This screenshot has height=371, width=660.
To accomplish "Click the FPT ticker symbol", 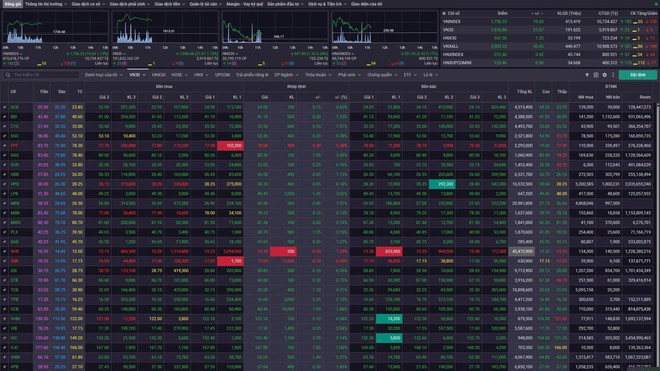I will tap(14, 146).
